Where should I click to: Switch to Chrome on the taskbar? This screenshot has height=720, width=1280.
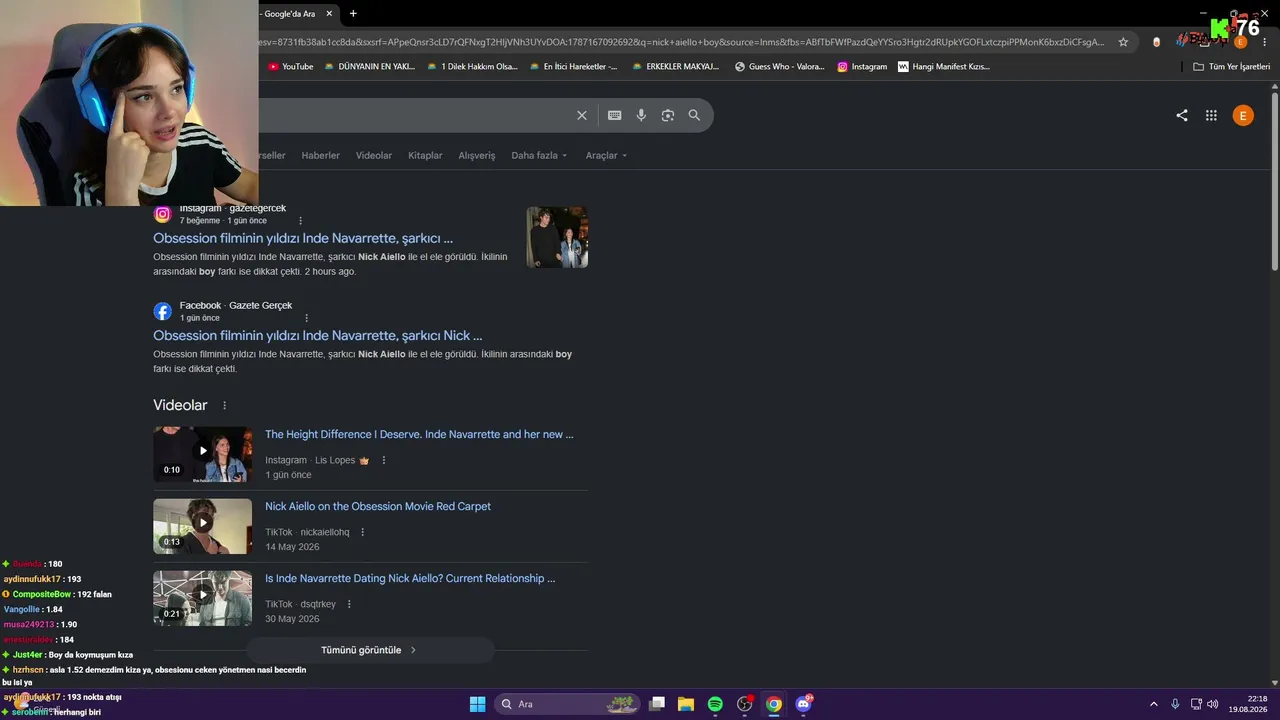774,704
